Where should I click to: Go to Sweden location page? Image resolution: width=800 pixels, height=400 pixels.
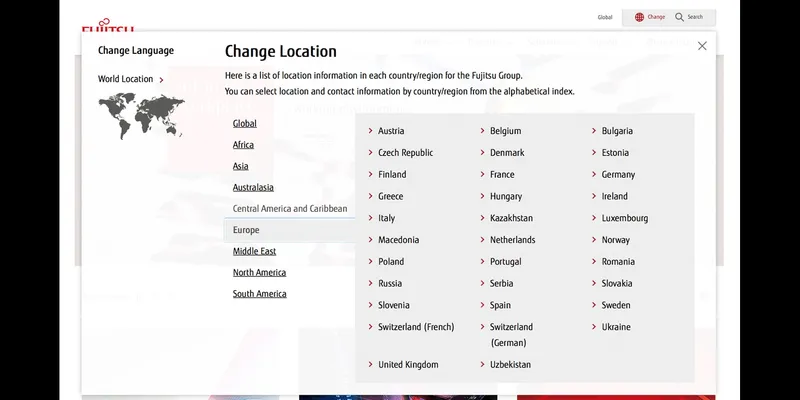click(616, 305)
